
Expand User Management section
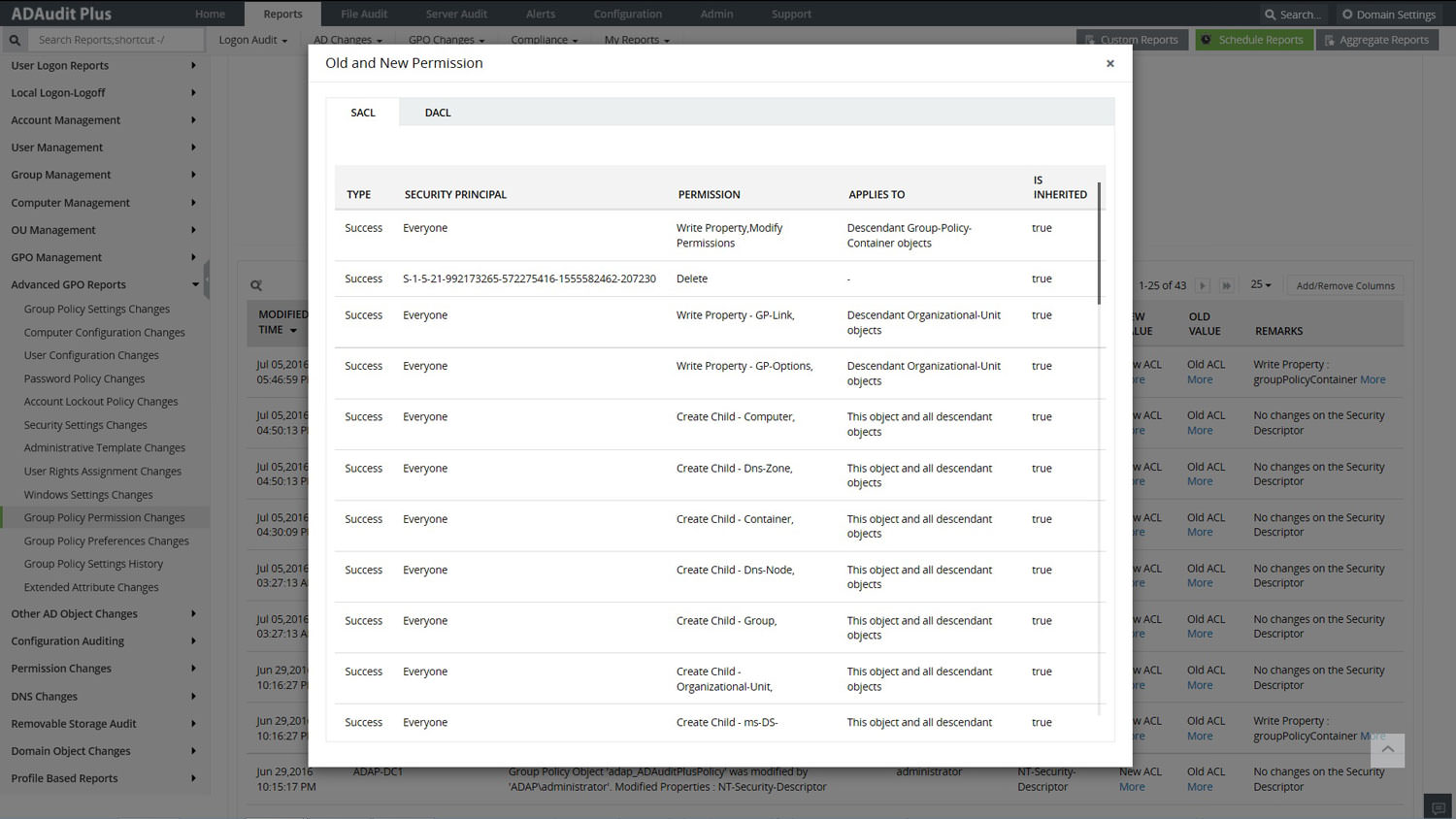(104, 147)
